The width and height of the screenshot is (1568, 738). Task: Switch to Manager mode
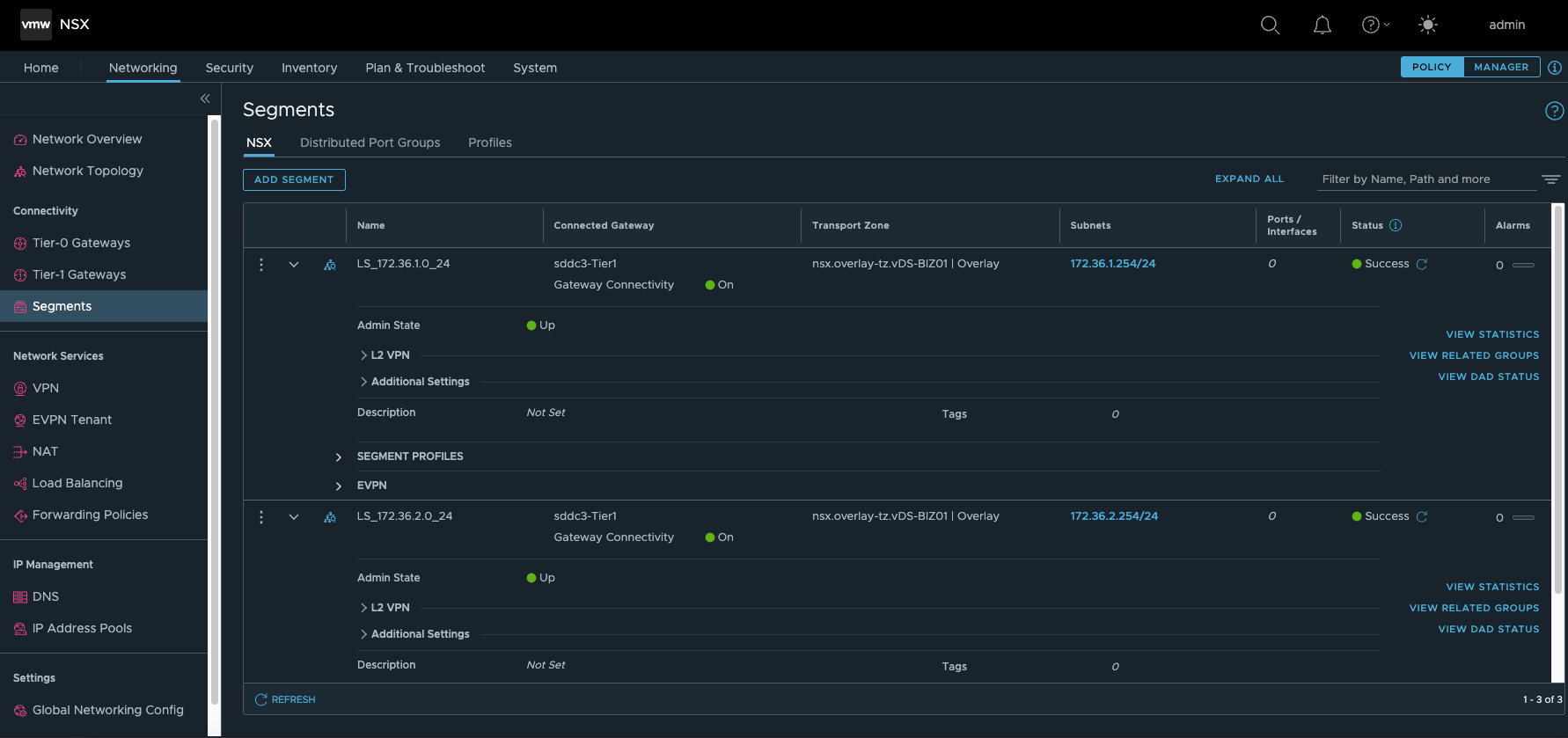coord(1501,67)
